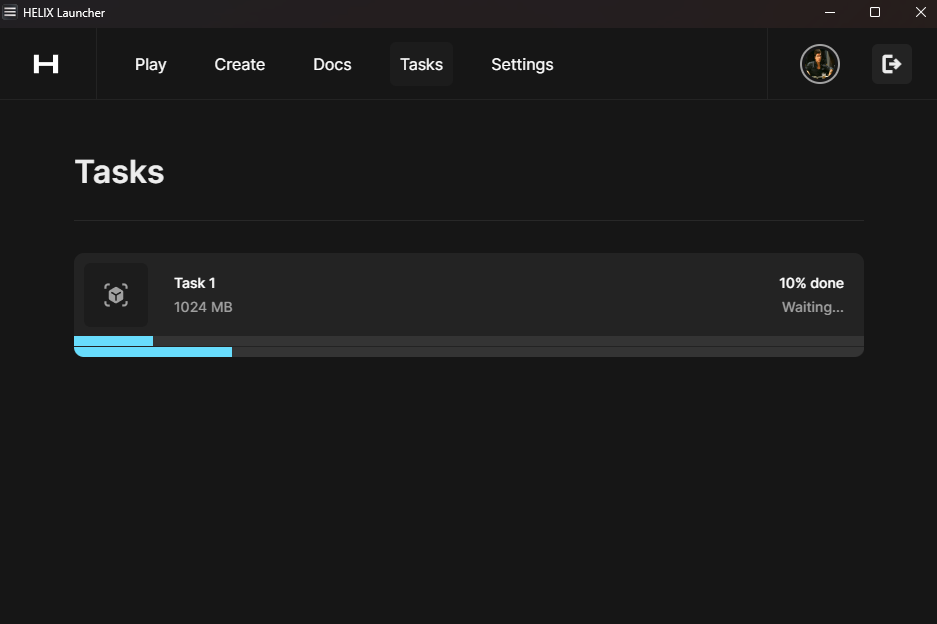Click the "Waiting..." status text
The height and width of the screenshot is (624, 937).
pos(812,307)
